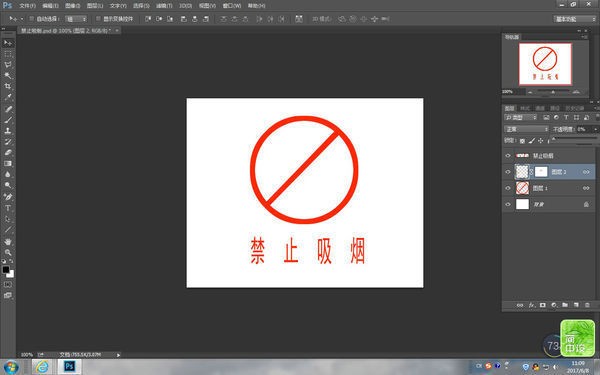This screenshot has height=375, width=600.
Task: Hide the 图层 1 layer
Action: (x=508, y=188)
